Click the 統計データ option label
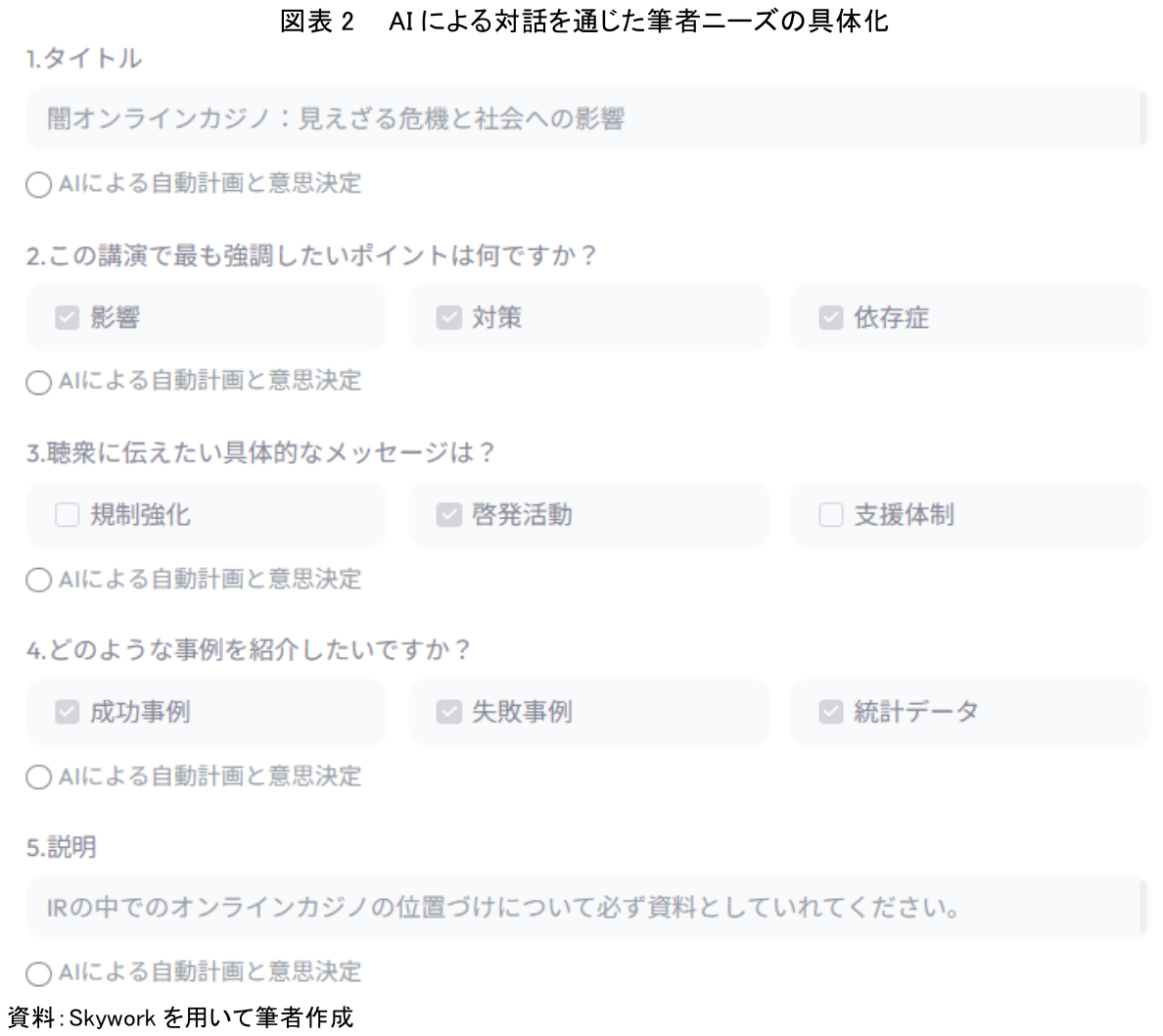Image resolution: width=1163 pixels, height=1036 pixels. pyautogui.click(x=915, y=712)
